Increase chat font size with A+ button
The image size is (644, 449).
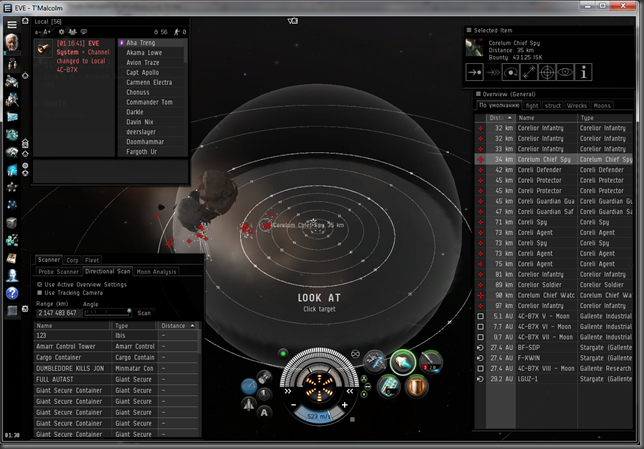(47, 32)
